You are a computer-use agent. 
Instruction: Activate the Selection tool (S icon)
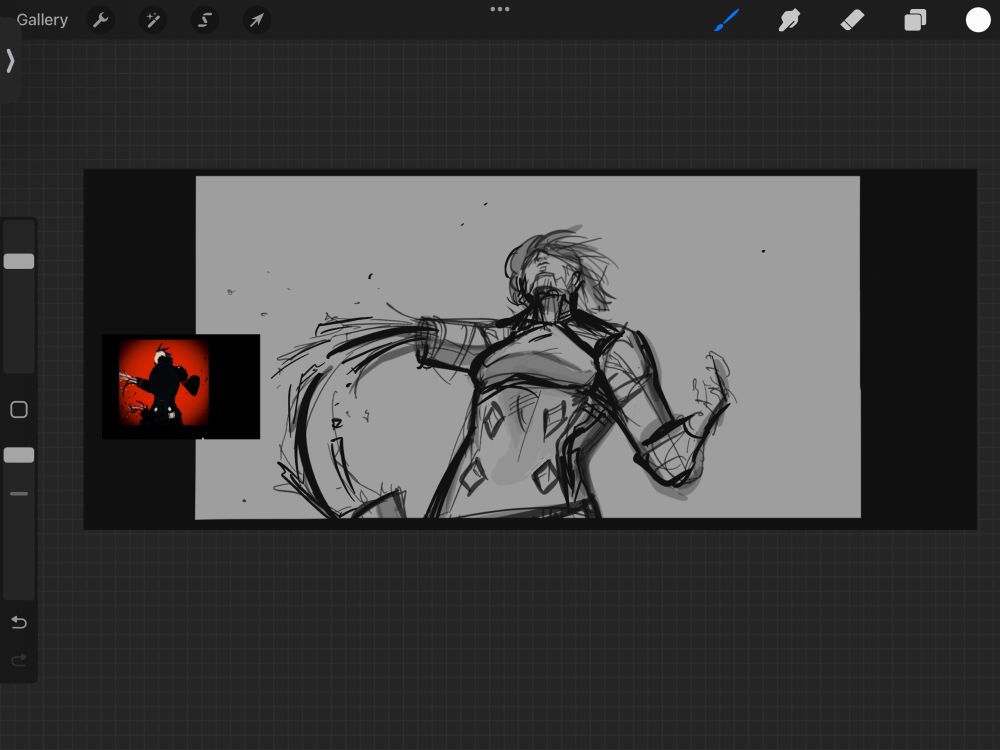click(205, 20)
